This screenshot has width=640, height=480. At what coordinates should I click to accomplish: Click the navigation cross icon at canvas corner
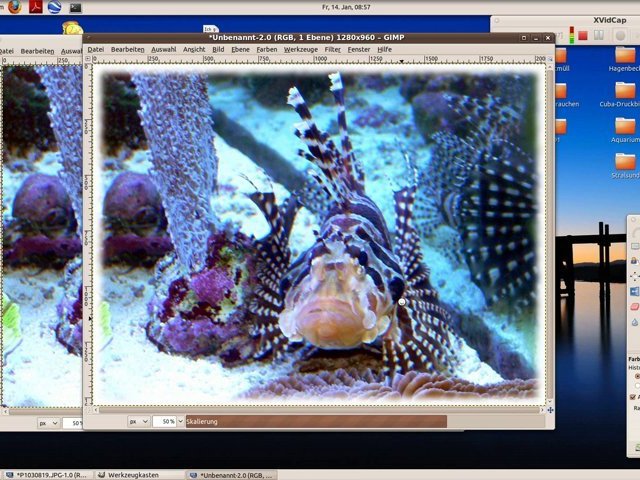(x=549, y=410)
